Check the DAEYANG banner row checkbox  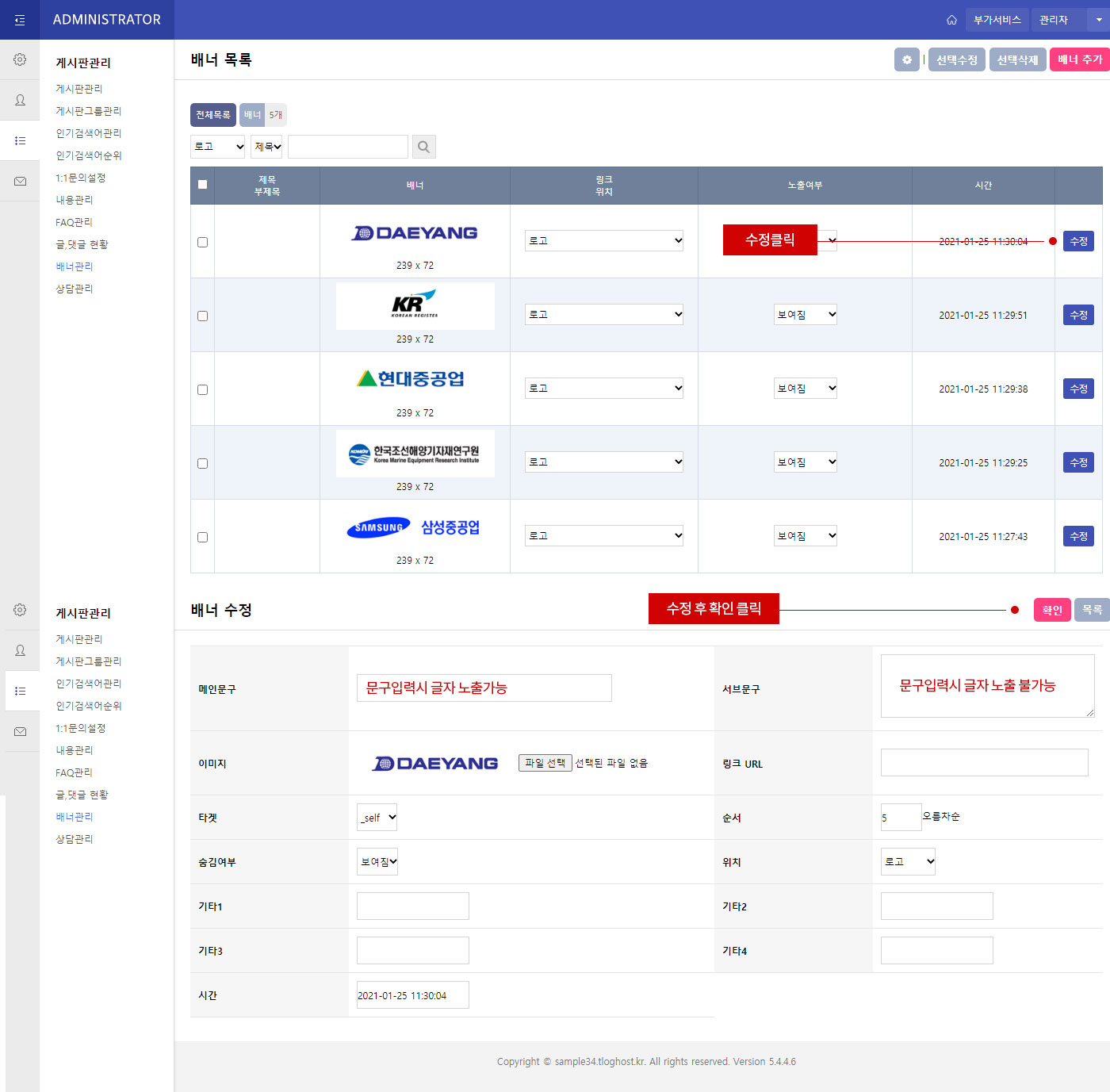coord(202,242)
